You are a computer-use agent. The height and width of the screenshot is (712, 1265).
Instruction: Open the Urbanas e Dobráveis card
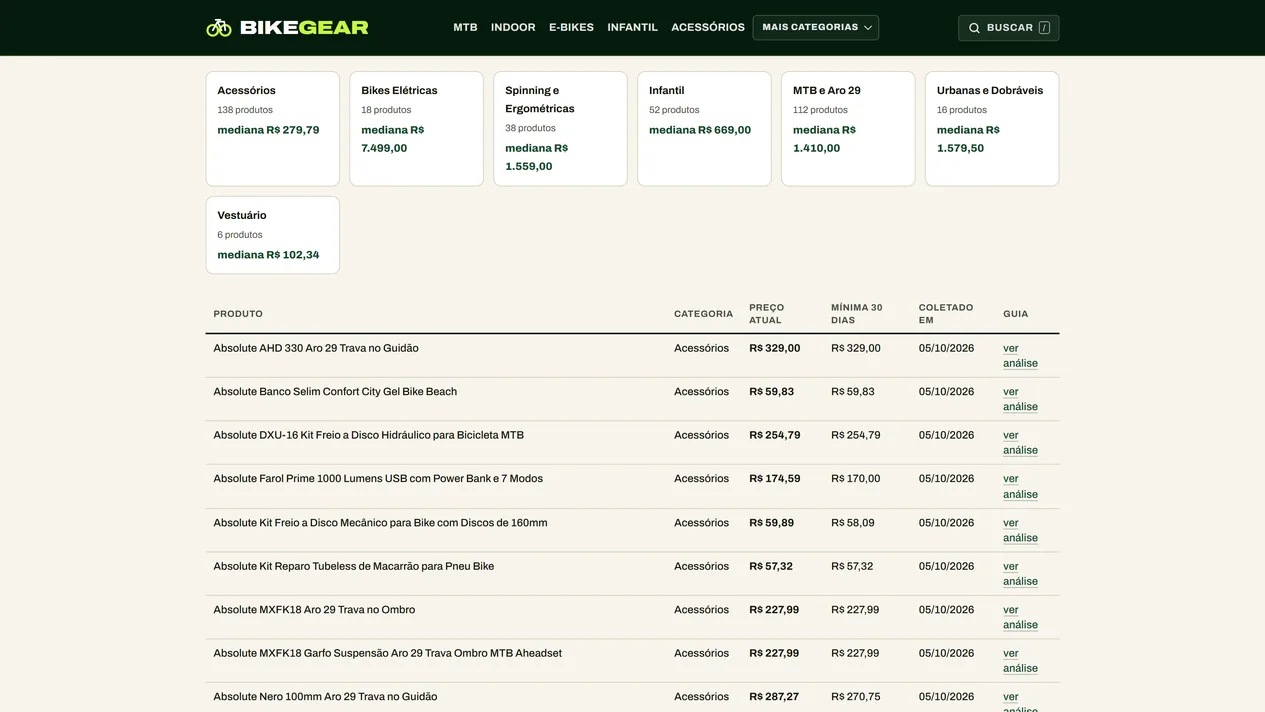point(992,129)
